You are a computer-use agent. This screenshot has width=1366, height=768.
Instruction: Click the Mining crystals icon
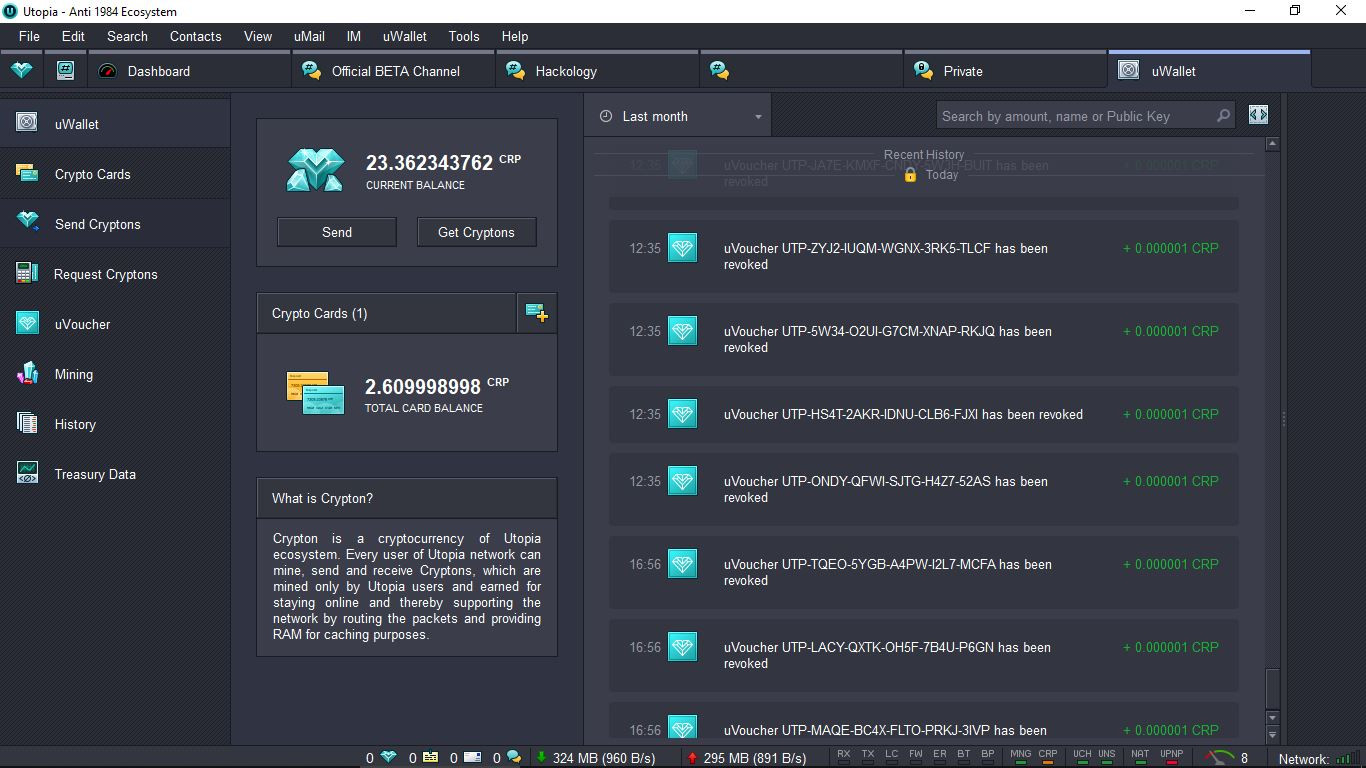[27, 372]
